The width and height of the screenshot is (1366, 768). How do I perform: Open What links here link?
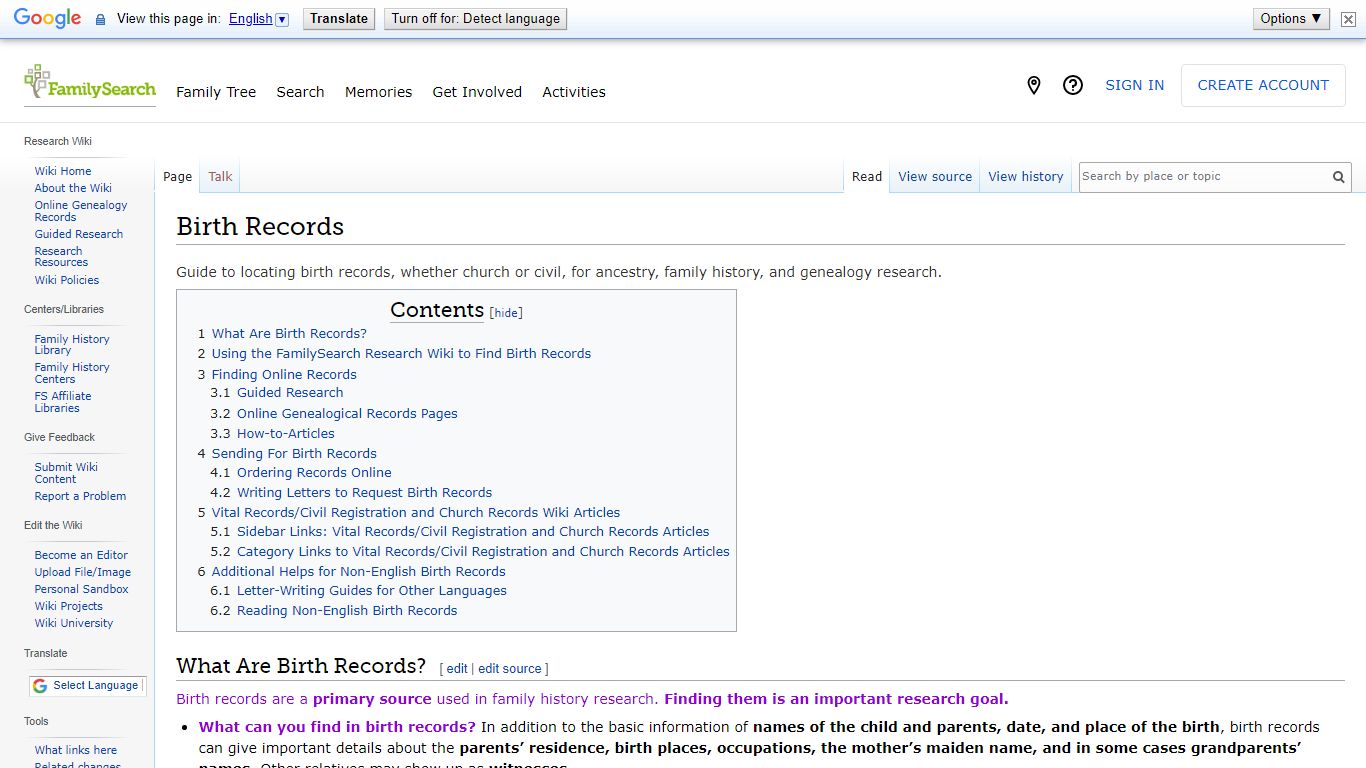[76, 750]
